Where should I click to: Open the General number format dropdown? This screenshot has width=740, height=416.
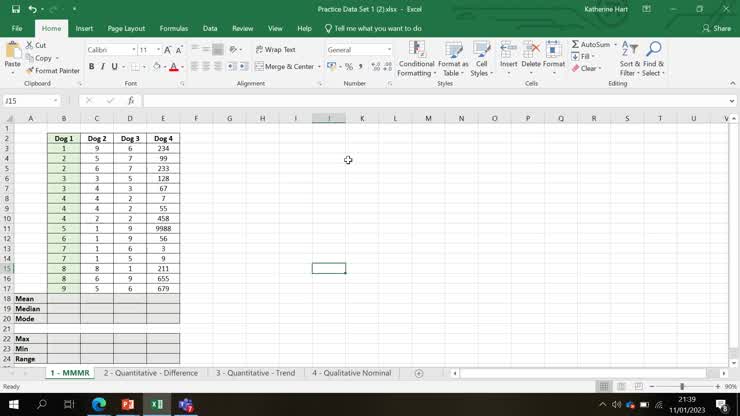click(389, 50)
